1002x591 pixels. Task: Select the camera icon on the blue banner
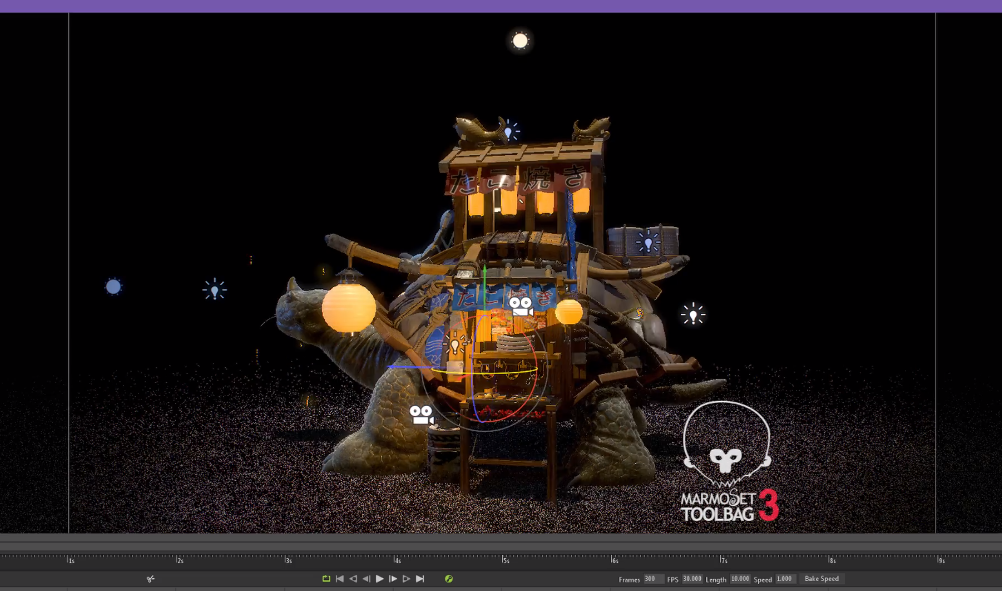tap(521, 305)
